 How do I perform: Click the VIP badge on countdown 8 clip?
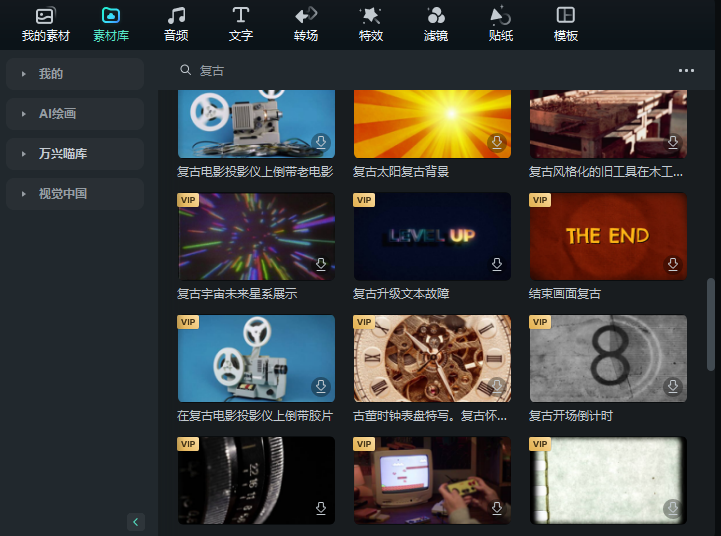[540, 322]
